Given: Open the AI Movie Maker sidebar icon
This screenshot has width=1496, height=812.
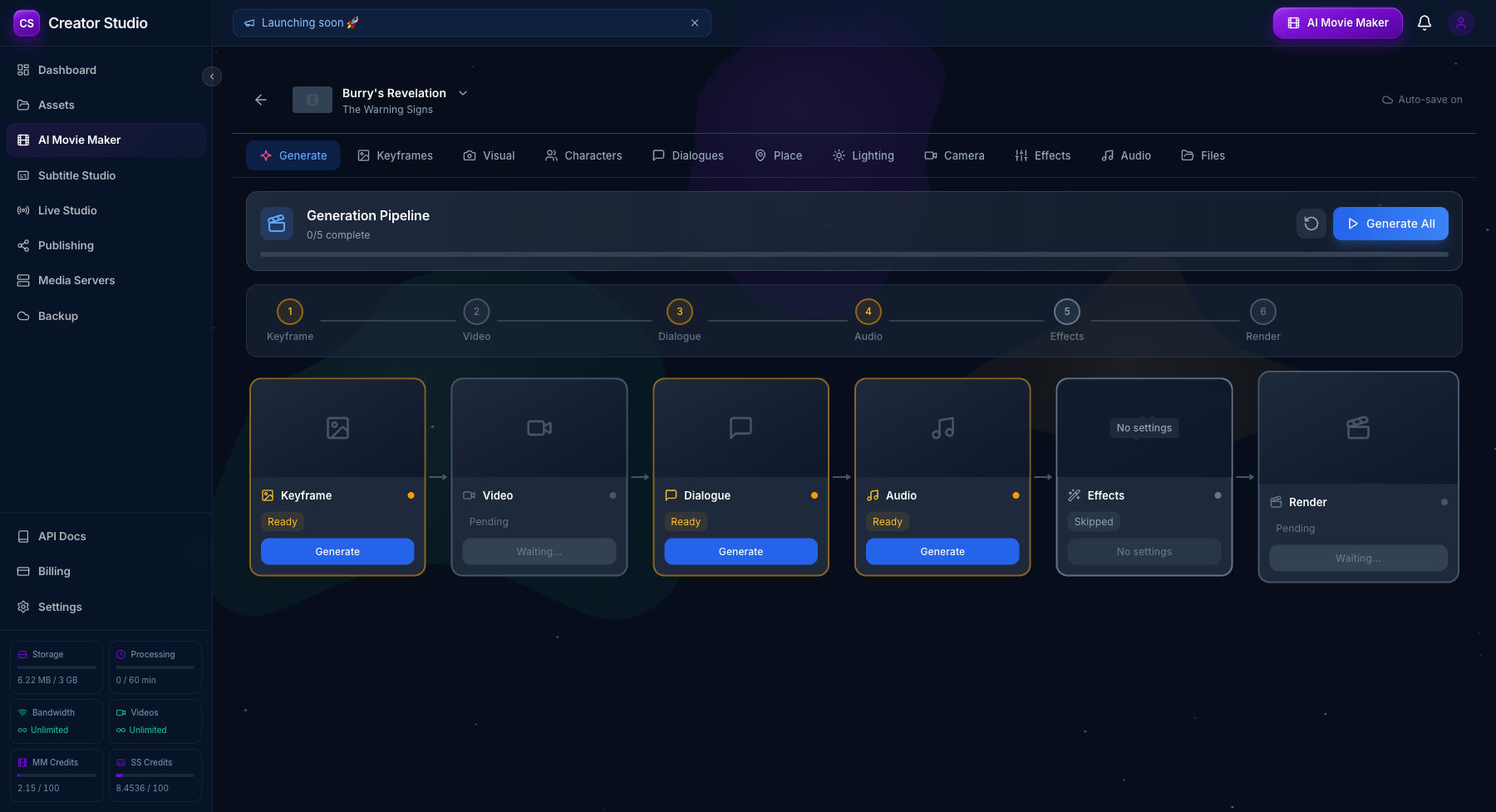Looking at the screenshot, I should pos(23,140).
